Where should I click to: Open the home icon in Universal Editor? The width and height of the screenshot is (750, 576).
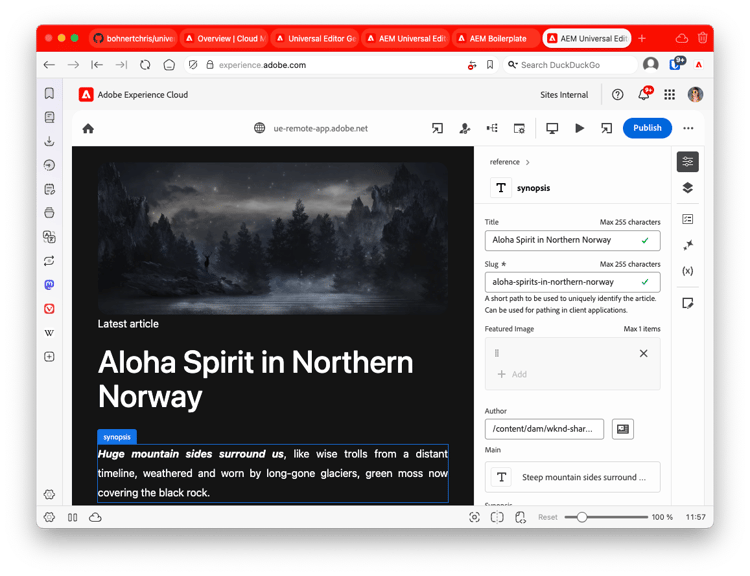pos(88,128)
